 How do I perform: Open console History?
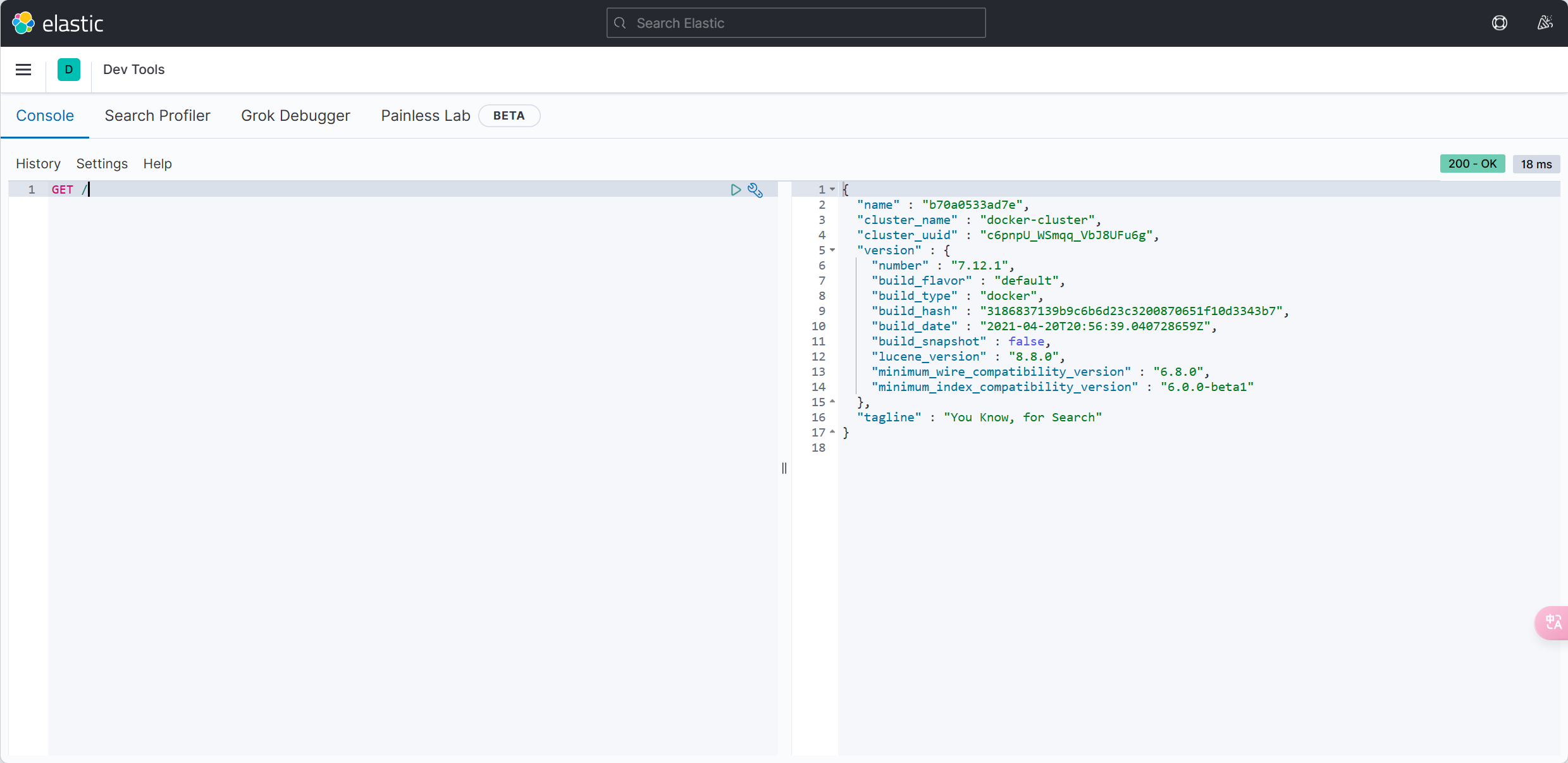tap(38, 164)
